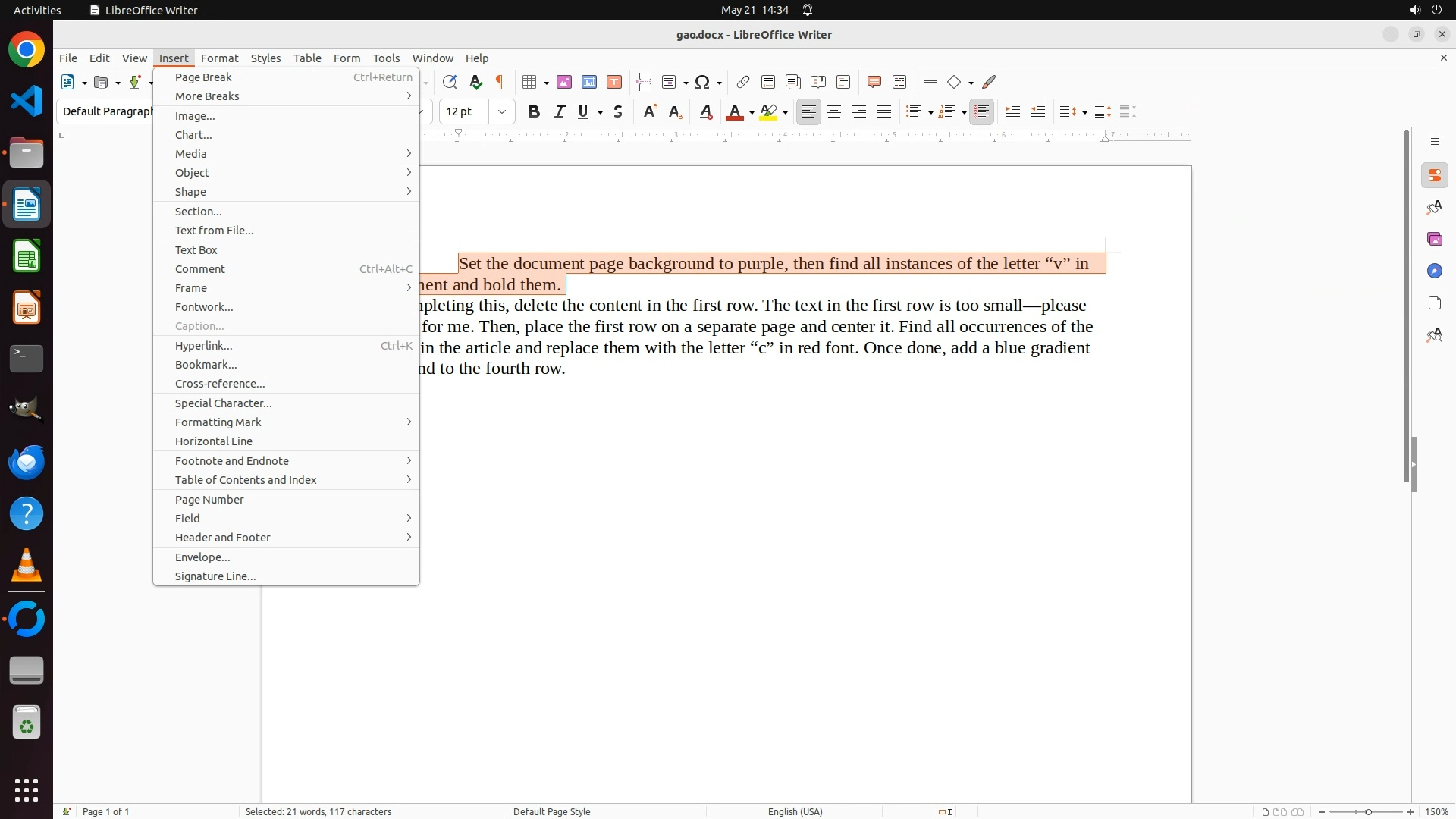
Task: Open the Format menu
Action: click(x=219, y=58)
